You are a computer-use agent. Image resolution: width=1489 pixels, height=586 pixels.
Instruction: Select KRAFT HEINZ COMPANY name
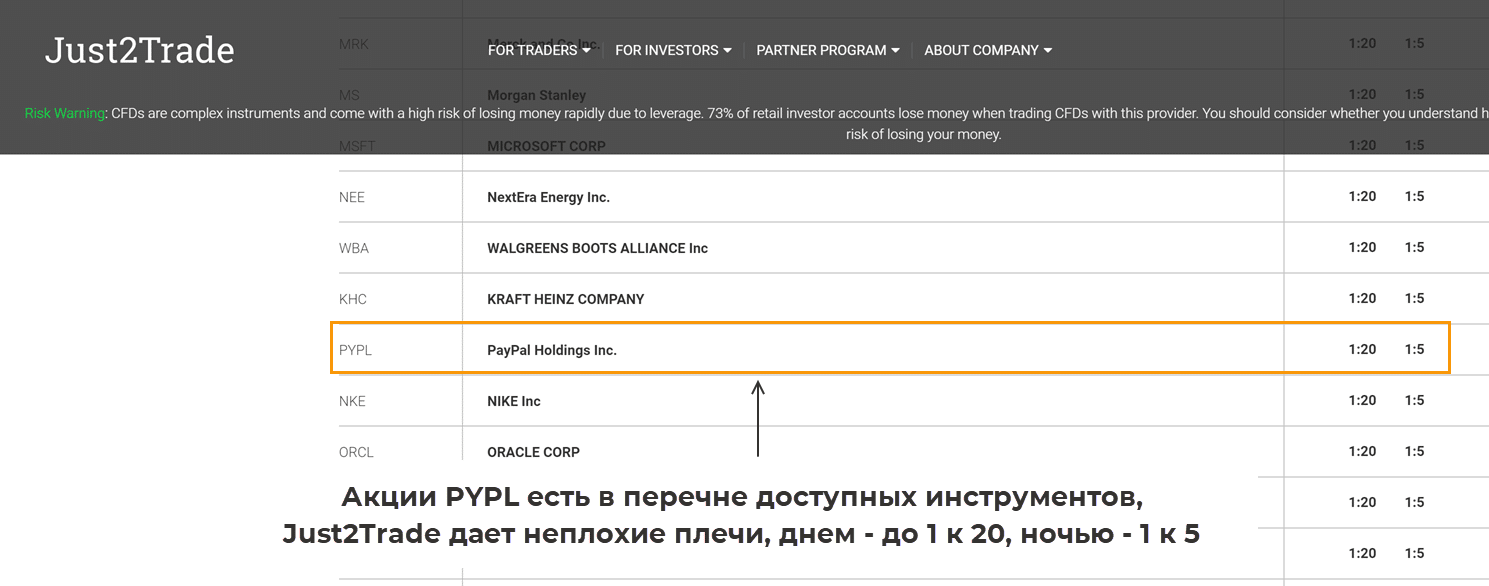pos(565,299)
